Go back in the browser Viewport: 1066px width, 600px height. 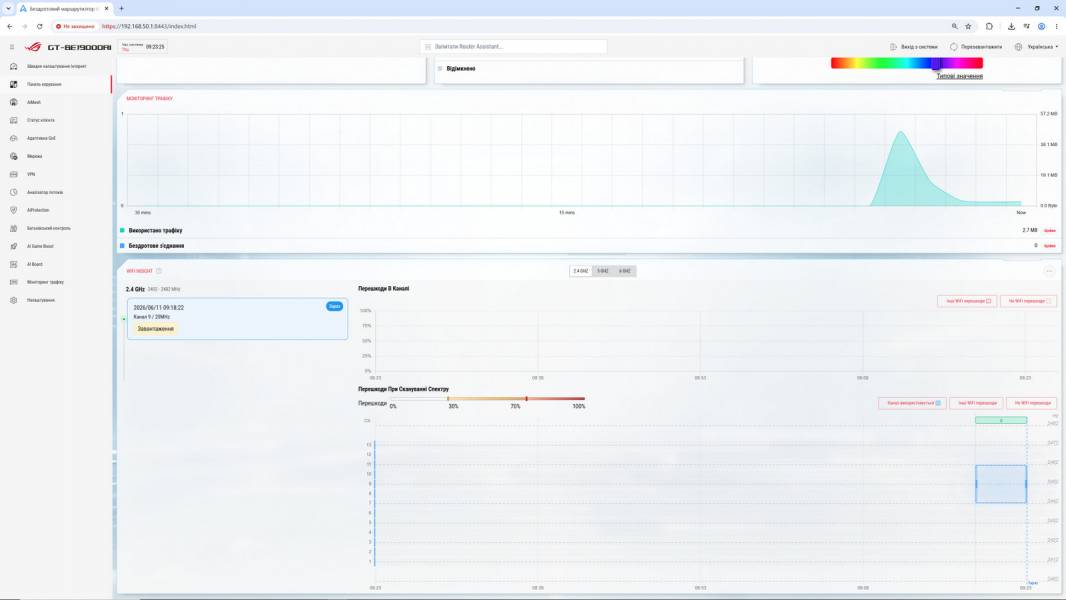coord(10,27)
